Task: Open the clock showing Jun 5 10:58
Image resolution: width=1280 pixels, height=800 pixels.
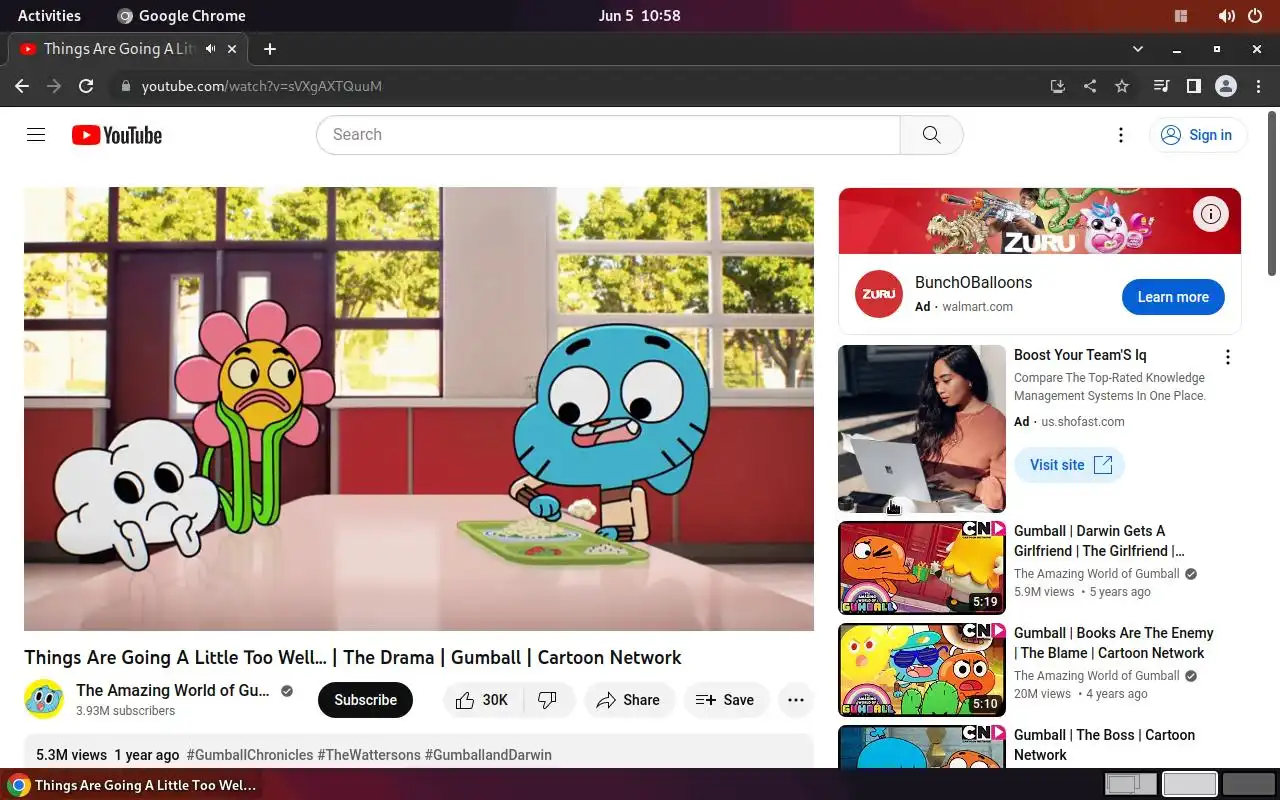Action: (639, 16)
